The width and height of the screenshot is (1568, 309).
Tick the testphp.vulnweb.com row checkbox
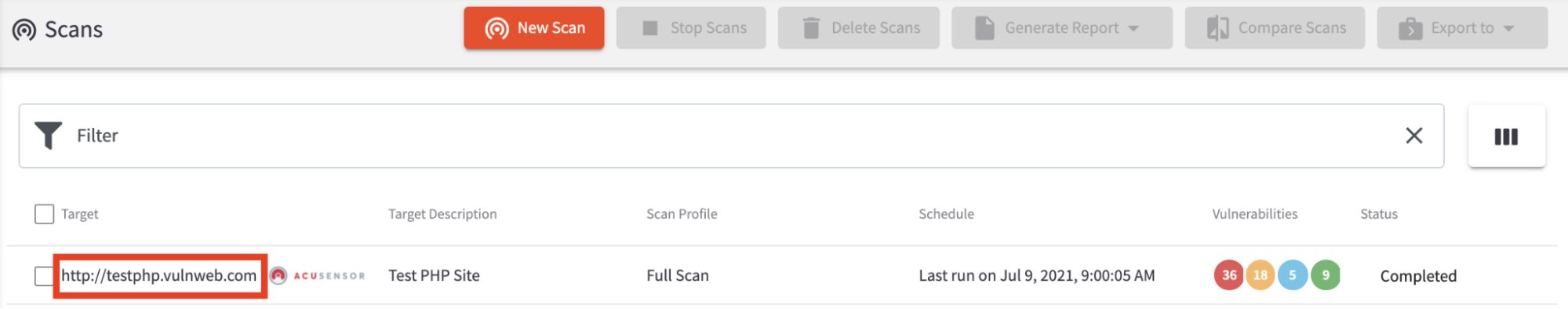point(44,276)
